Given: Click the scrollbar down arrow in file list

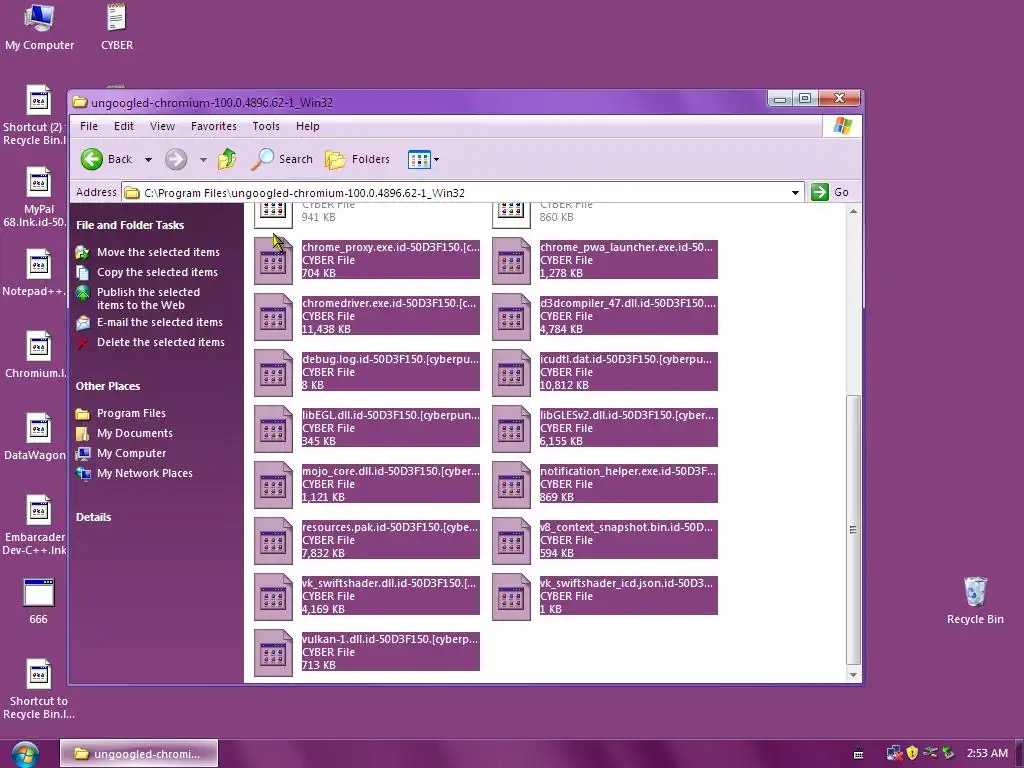Looking at the screenshot, I should pyautogui.click(x=853, y=675).
